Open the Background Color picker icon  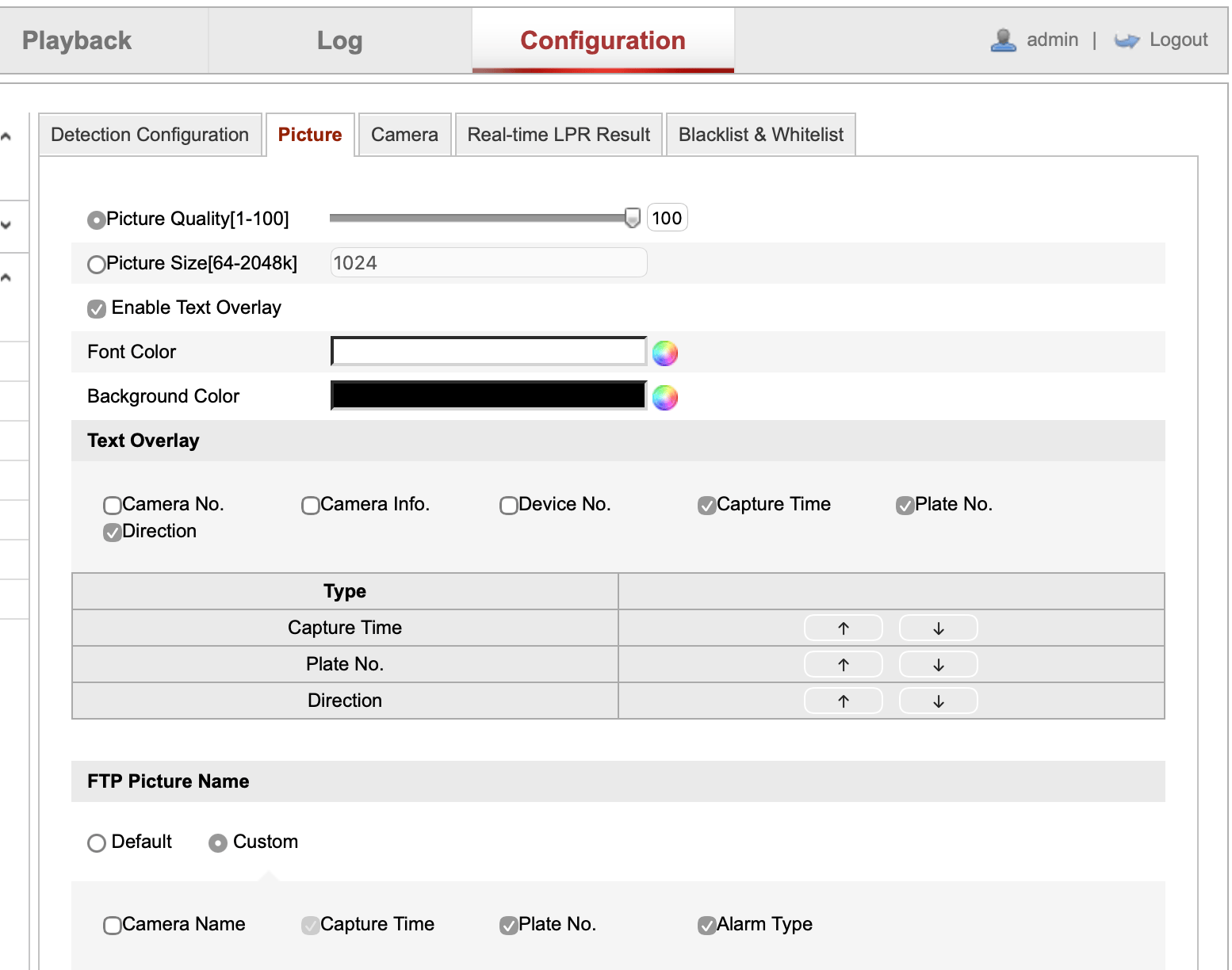[664, 397]
